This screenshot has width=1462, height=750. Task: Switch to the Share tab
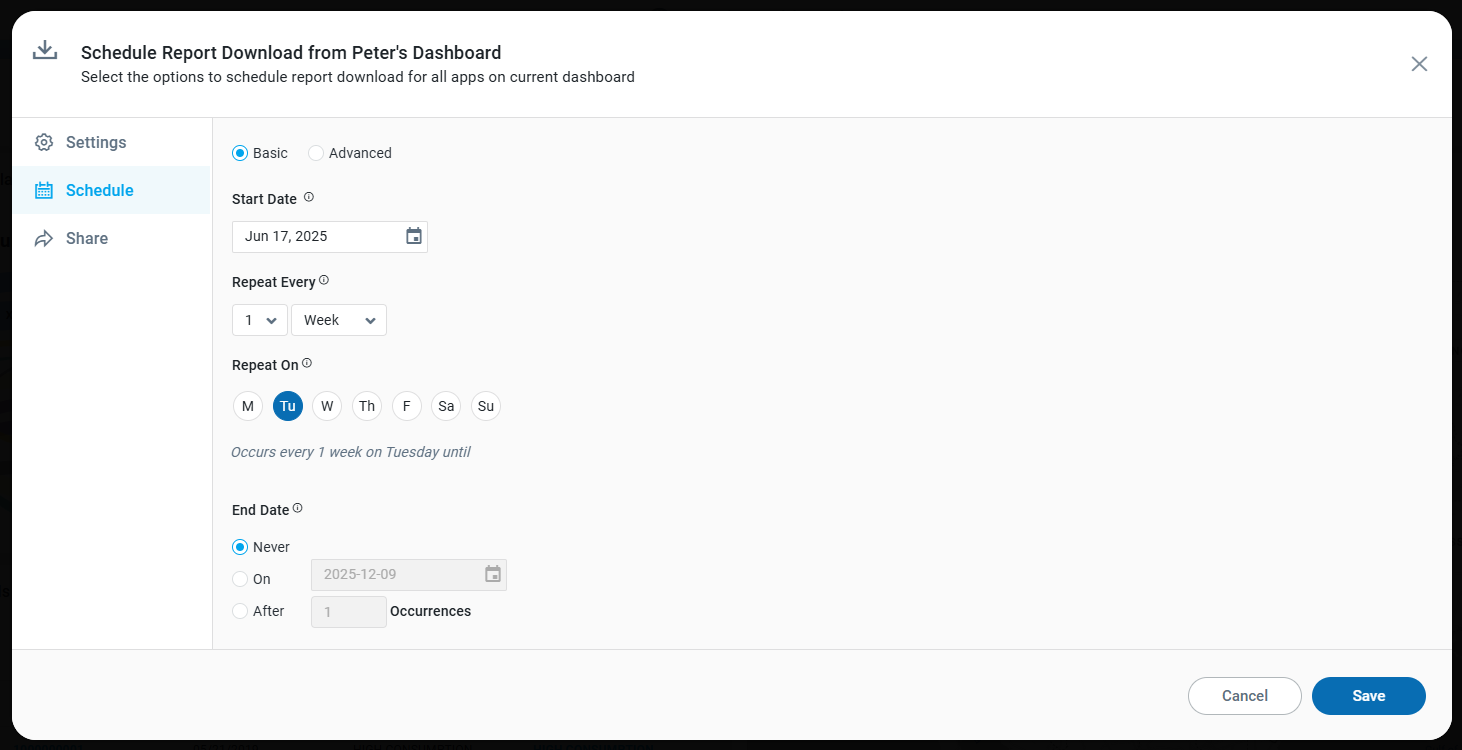[87, 238]
